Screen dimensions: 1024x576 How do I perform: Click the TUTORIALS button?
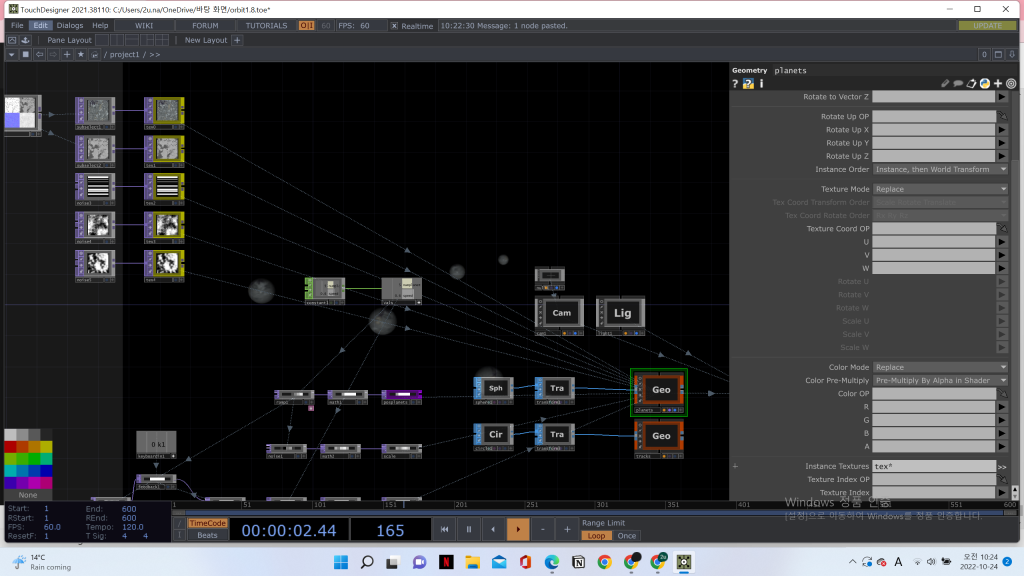[266, 25]
